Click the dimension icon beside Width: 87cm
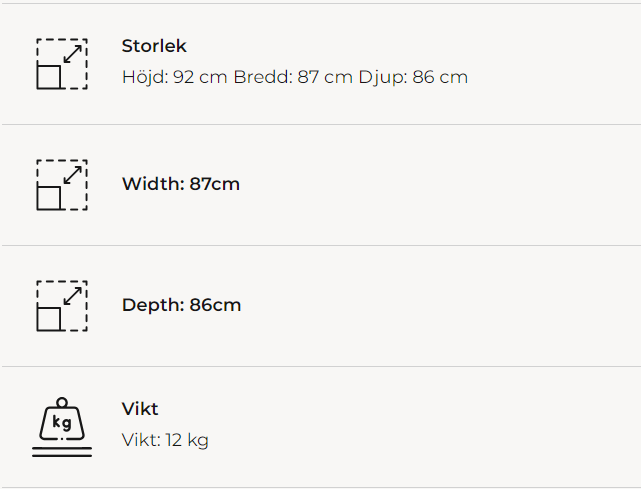Screen dimensions: 641x489 pos(62,185)
